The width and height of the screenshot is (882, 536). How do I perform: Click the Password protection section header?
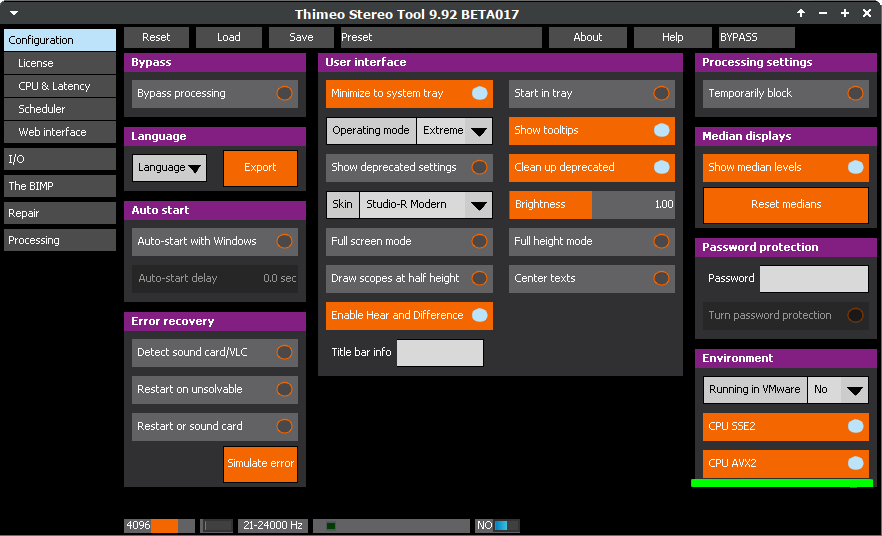click(x=786, y=247)
